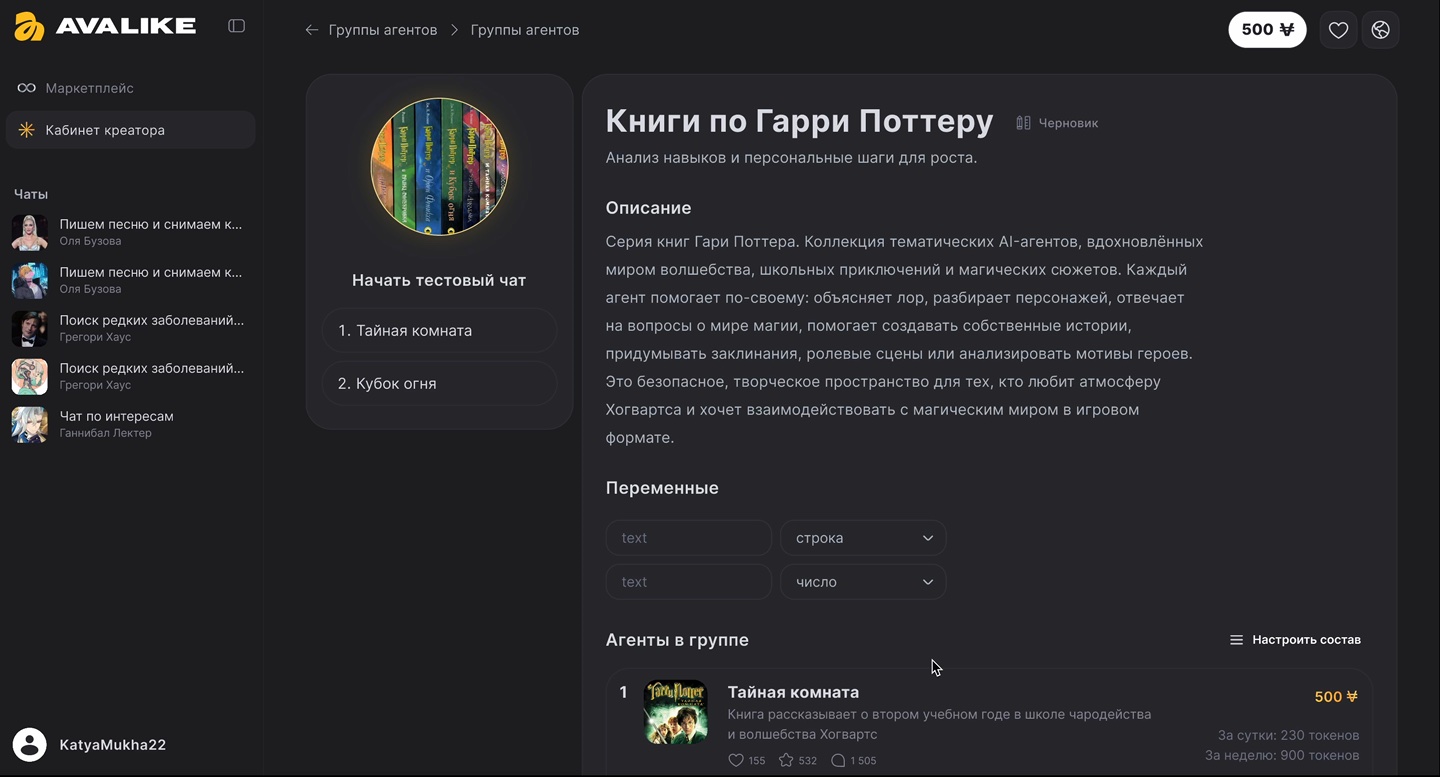Screen dimensions: 1440x777
Task: Like the Тайная комната agent (155)
Action: (736, 760)
